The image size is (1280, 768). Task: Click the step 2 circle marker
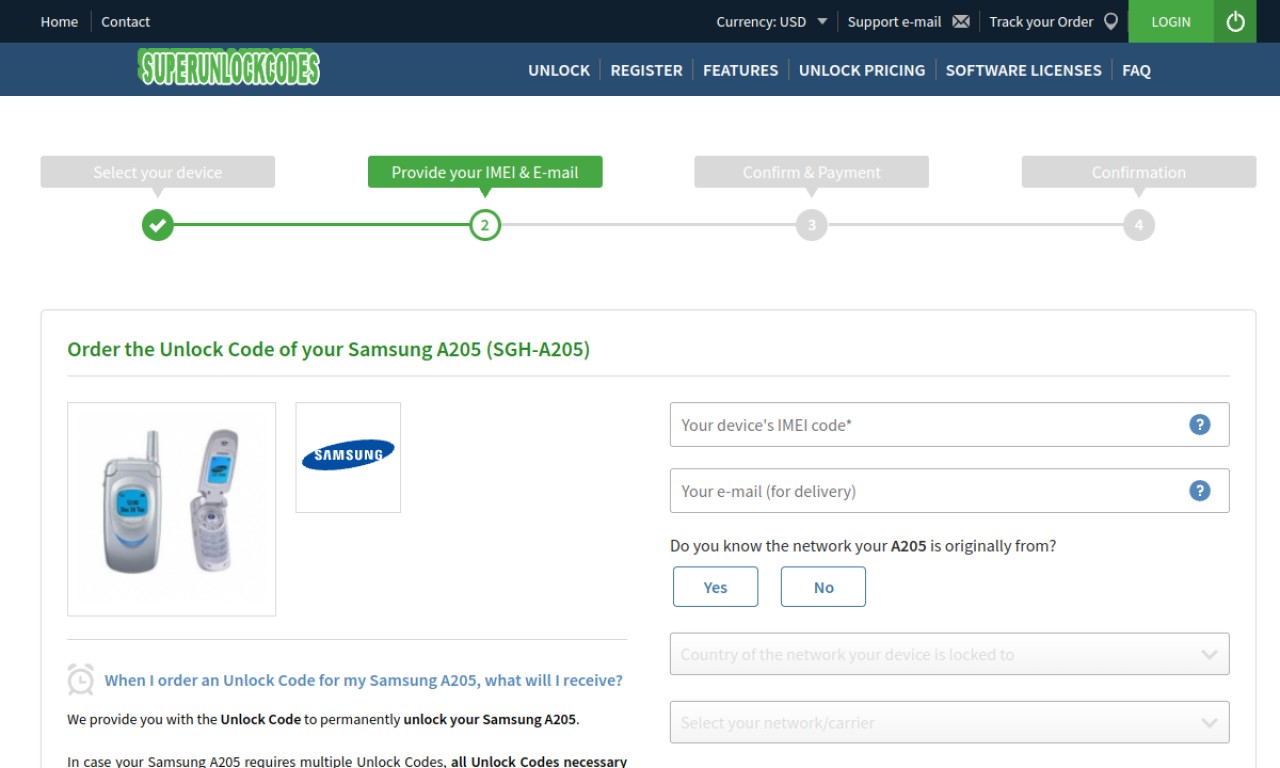pyautogui.click(x=485, y=225)
